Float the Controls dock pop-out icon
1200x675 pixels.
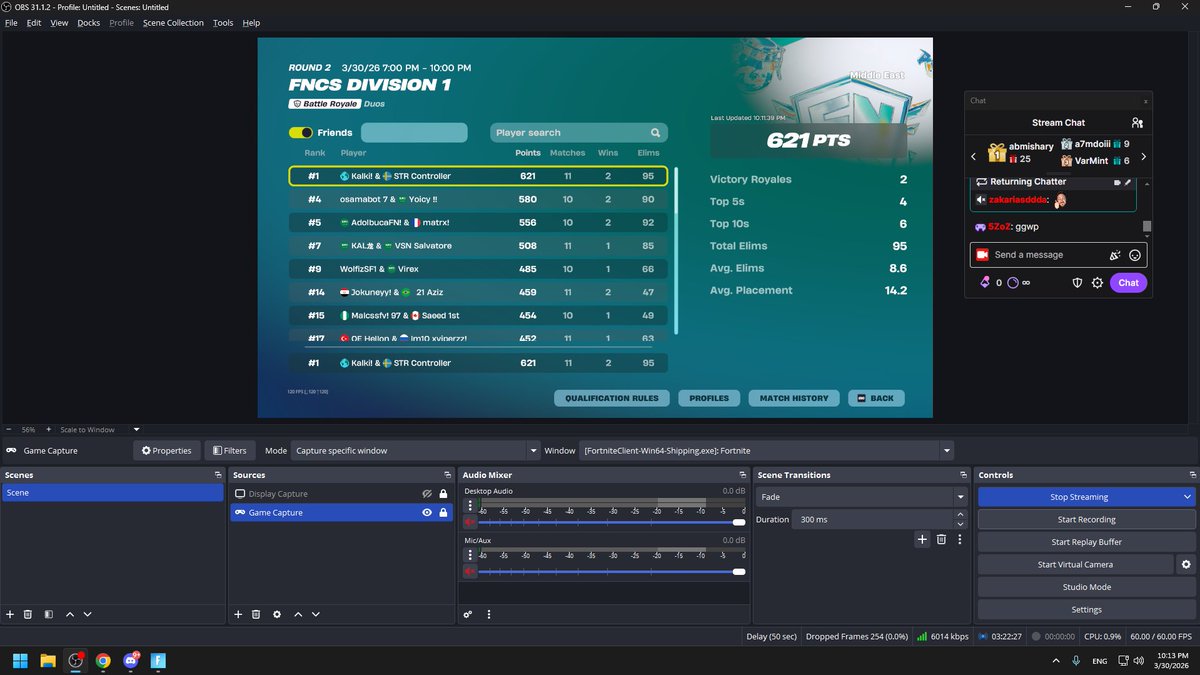coord(1190,475)
